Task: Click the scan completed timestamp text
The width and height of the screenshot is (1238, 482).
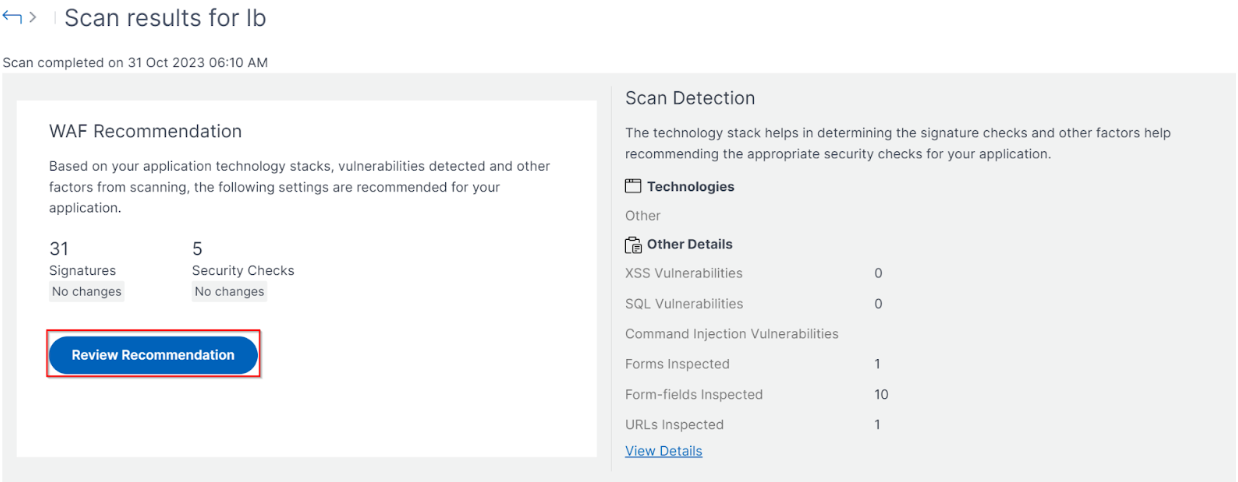Action: [x=136, y=62]
